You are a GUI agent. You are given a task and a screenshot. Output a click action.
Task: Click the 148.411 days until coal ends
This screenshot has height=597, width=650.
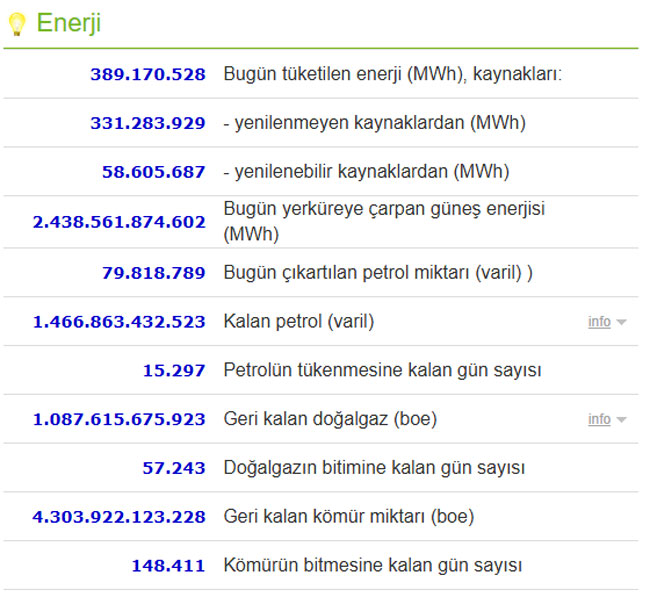pos(168,566)
